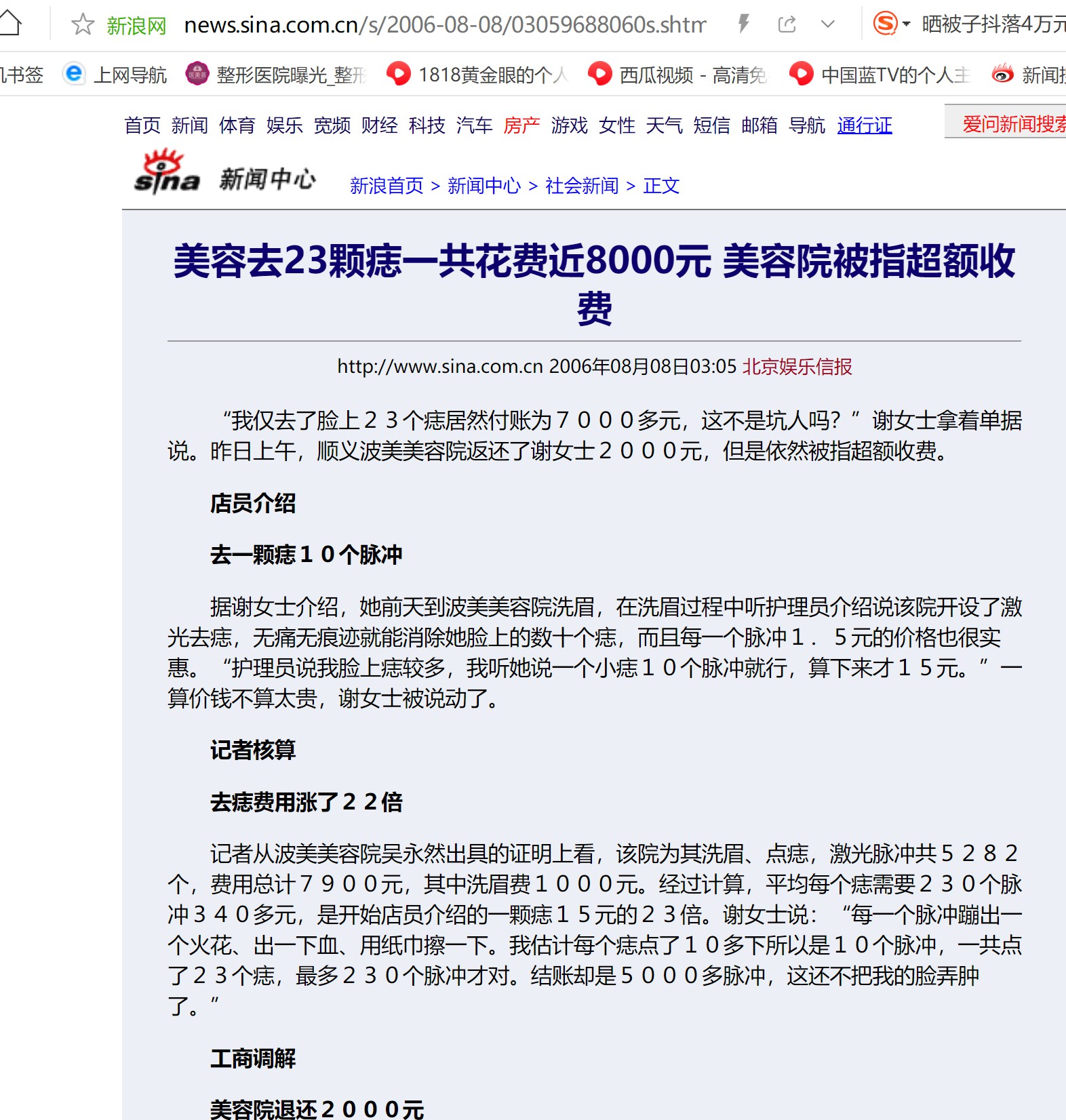The image size is (1066, 1120).
Task: Click the 娱乐 nav link
Action: 285,125
